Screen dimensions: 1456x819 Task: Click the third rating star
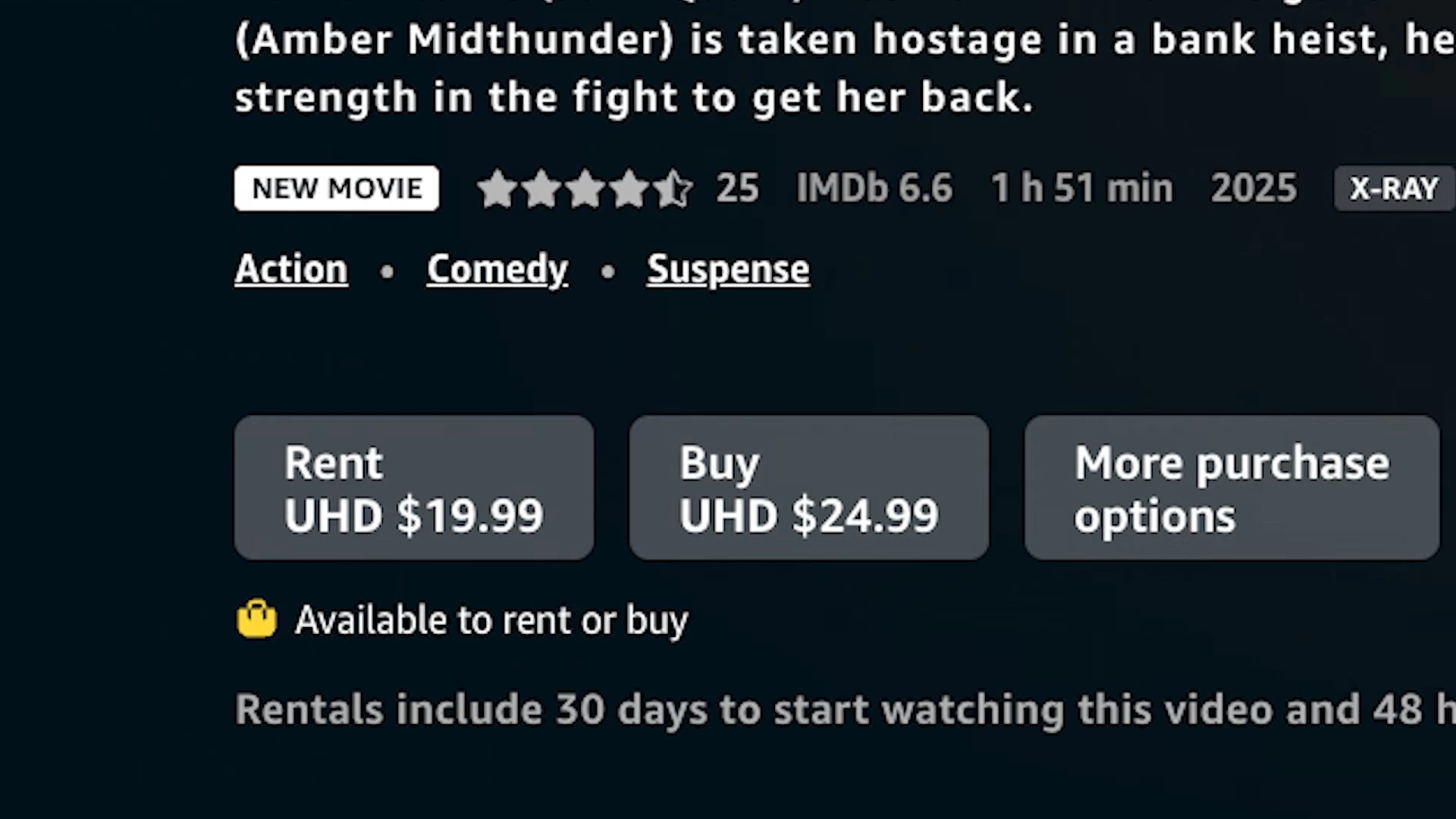coord(585,188)
